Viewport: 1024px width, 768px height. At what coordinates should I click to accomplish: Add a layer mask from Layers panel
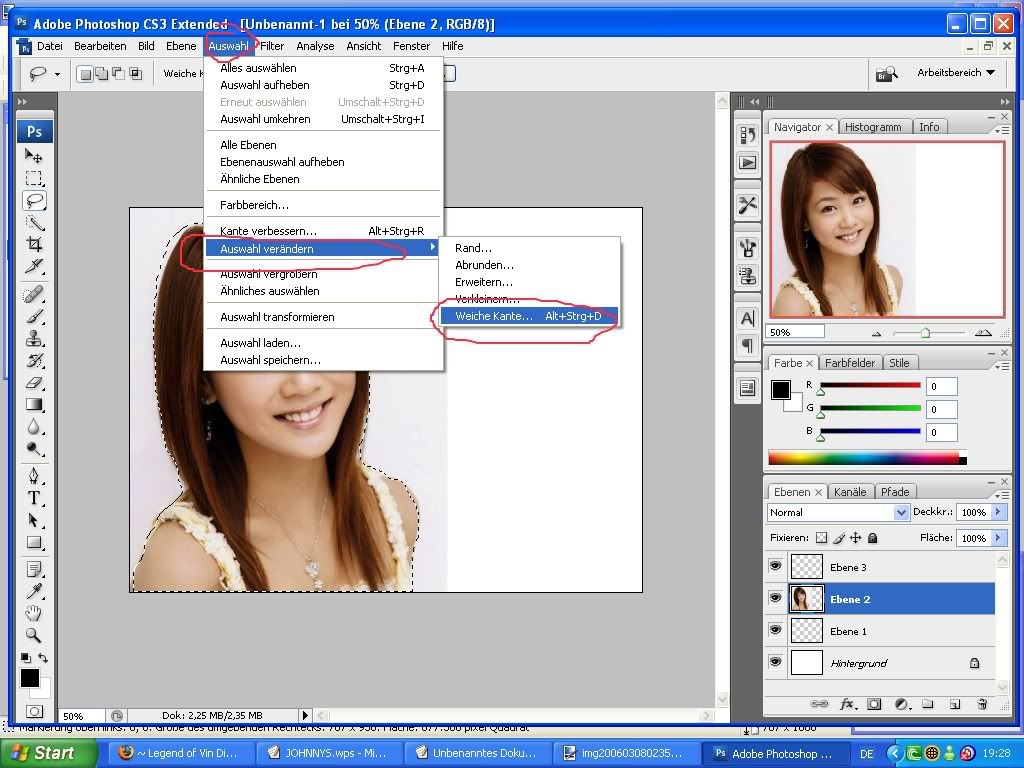click(x=874, y=704)
